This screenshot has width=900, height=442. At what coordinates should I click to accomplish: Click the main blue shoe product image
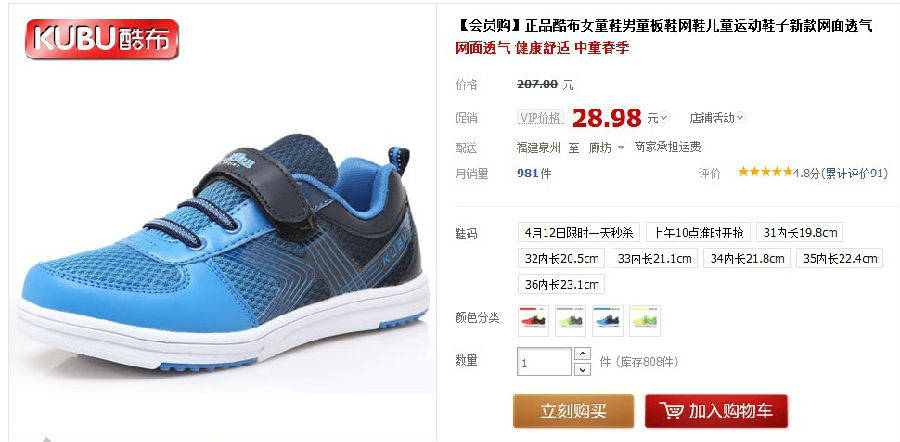point(222,253)
